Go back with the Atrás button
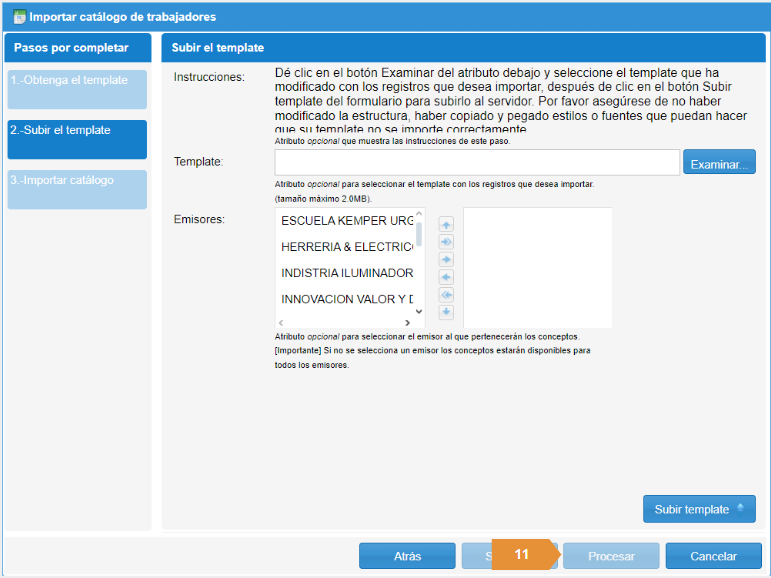 pos(407,556)
